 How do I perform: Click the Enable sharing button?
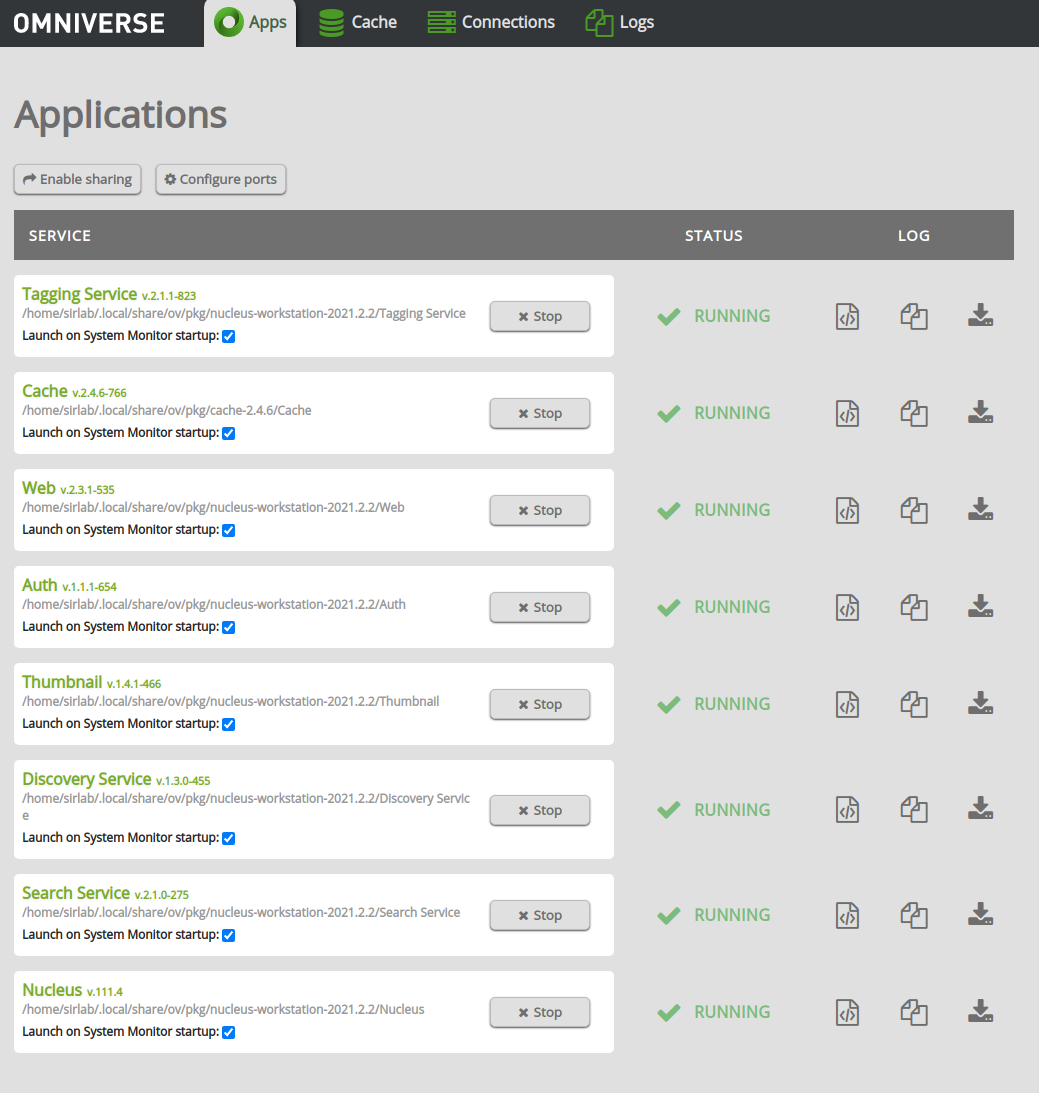(77, 179)
